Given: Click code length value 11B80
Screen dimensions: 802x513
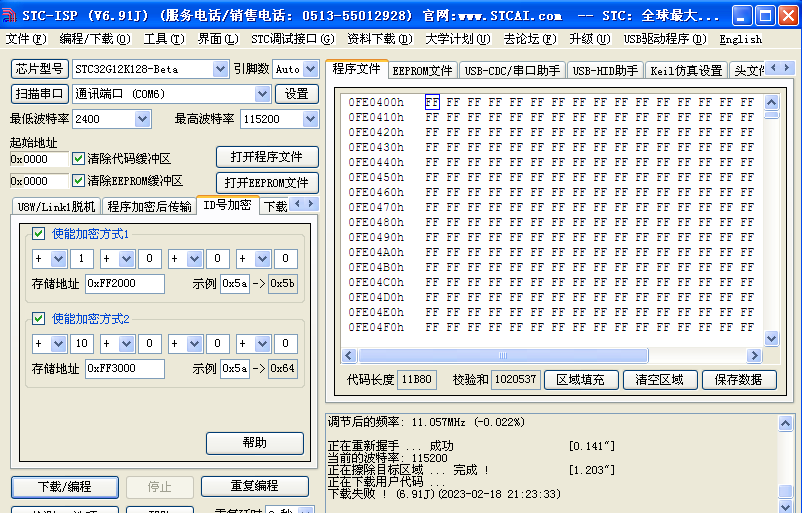Looking at the screenshot, I should (x=416, y=380).
